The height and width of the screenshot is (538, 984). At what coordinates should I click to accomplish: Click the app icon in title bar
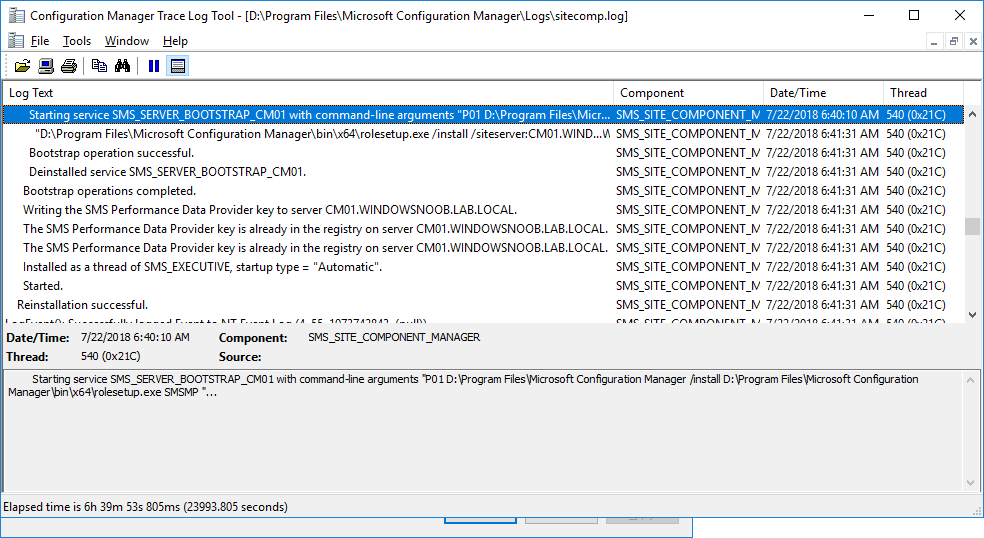click(x=16, y=16)
